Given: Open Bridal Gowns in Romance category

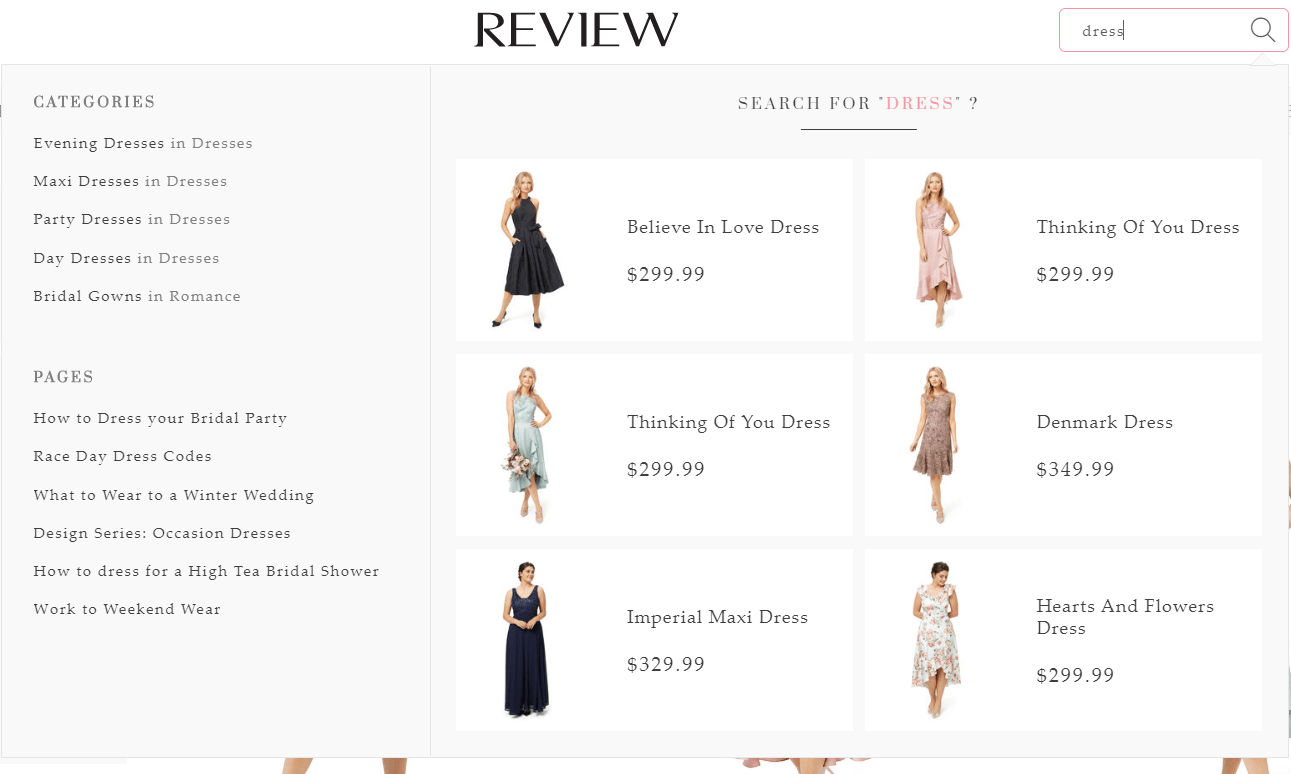Looking at the screenshot, I should point(137,296).
